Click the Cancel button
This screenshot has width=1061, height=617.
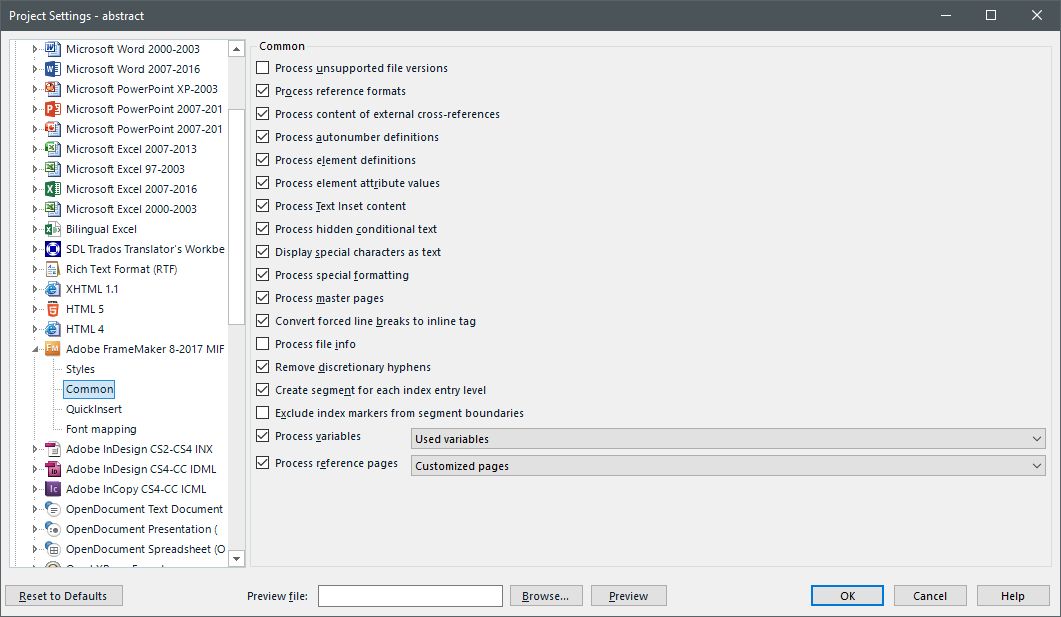[930, 596]
